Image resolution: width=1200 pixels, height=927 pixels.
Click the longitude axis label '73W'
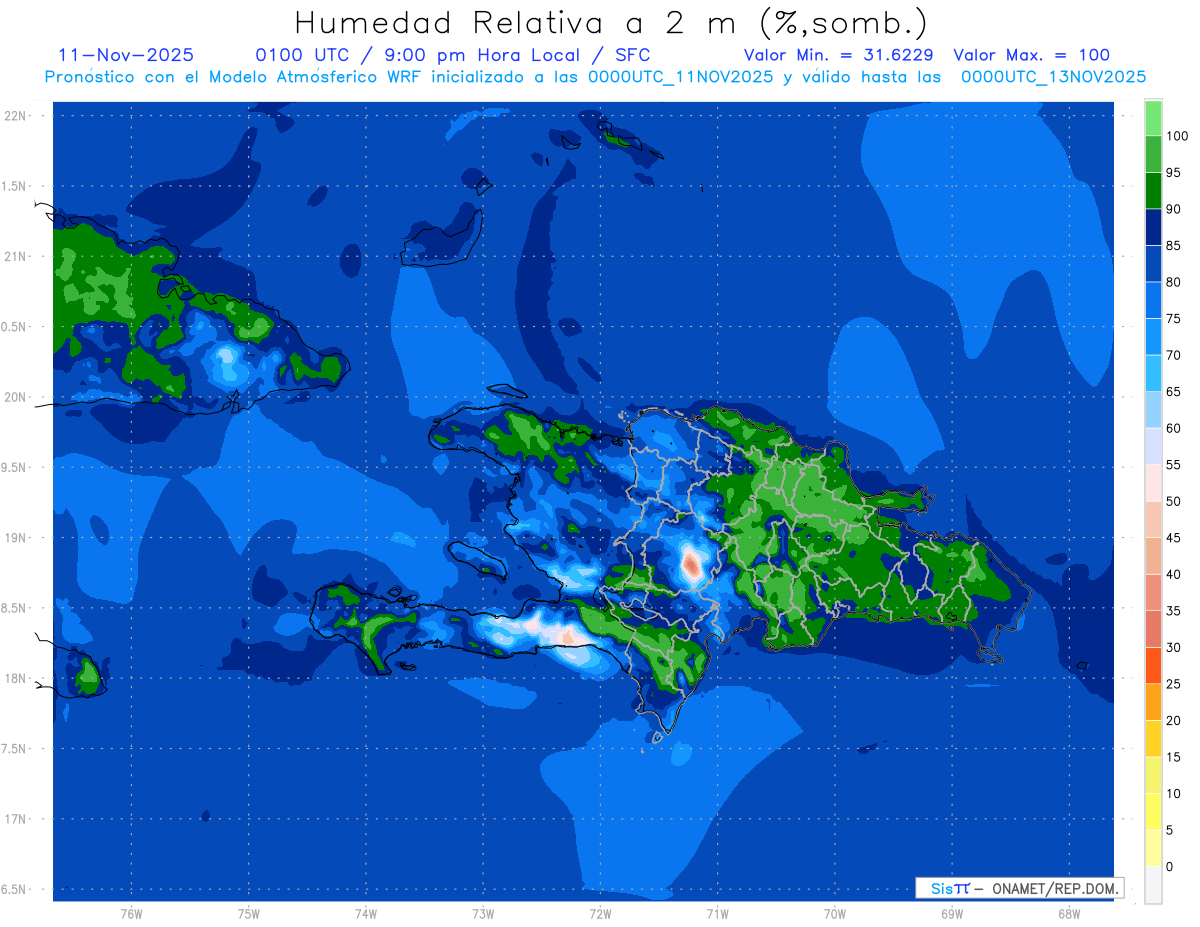[483, 914]
